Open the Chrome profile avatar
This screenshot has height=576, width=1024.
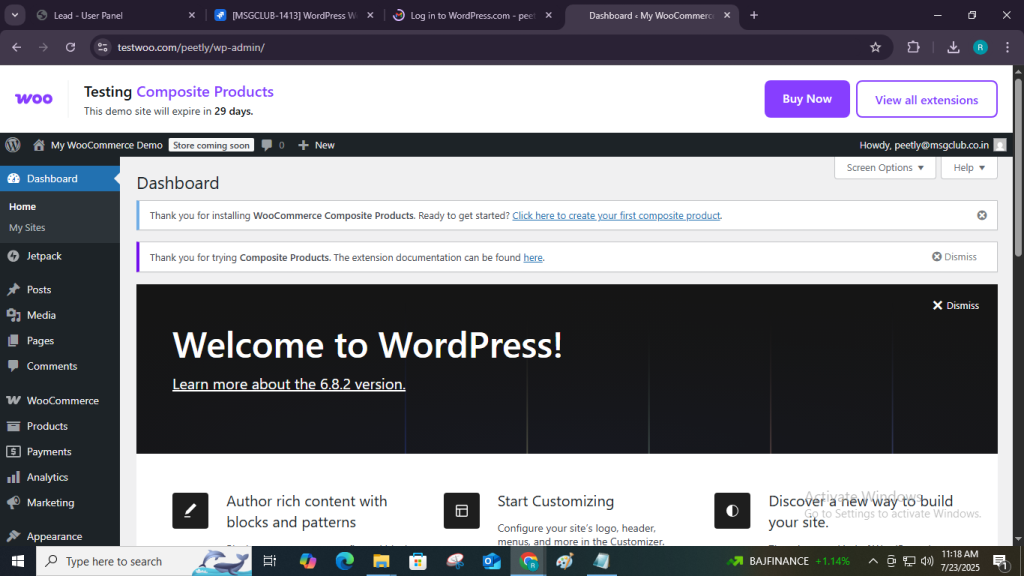click(980, 47)
